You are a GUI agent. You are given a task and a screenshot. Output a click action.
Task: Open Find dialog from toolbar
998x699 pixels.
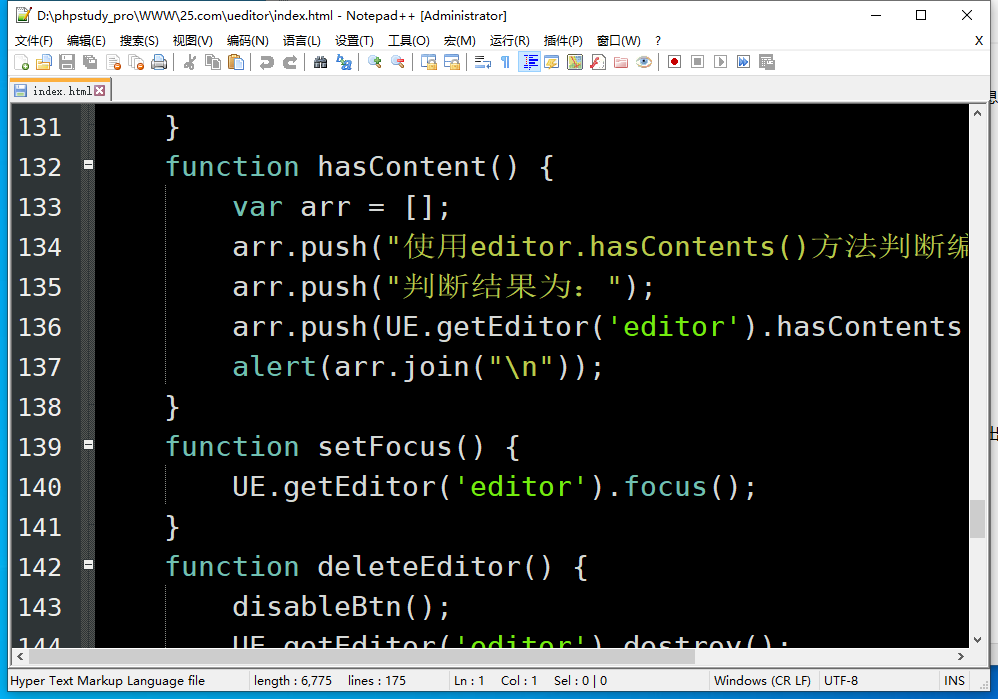320,62
